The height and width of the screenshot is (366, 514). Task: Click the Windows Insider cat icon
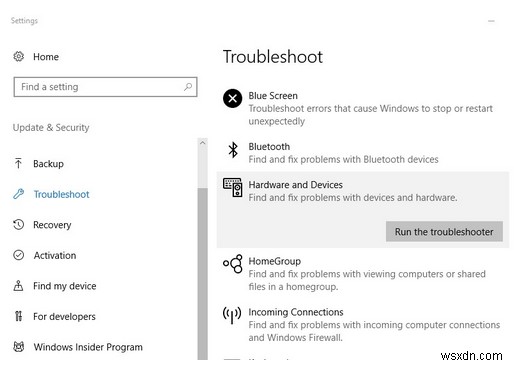(19, 347)
